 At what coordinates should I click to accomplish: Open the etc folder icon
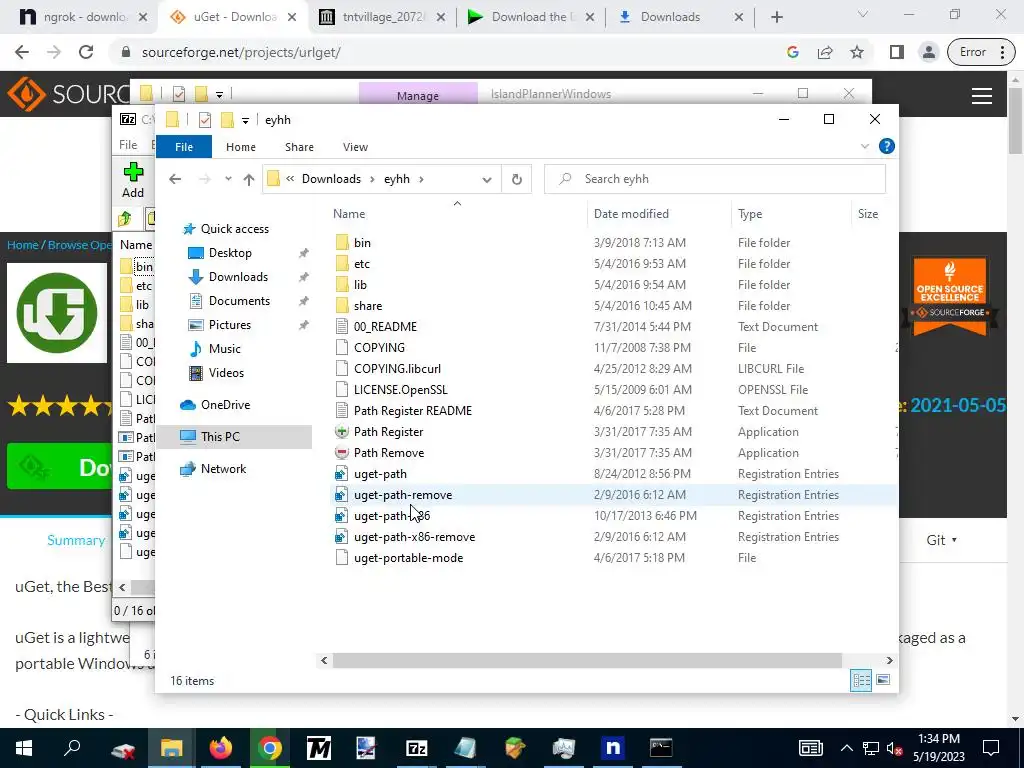[342, 264]
